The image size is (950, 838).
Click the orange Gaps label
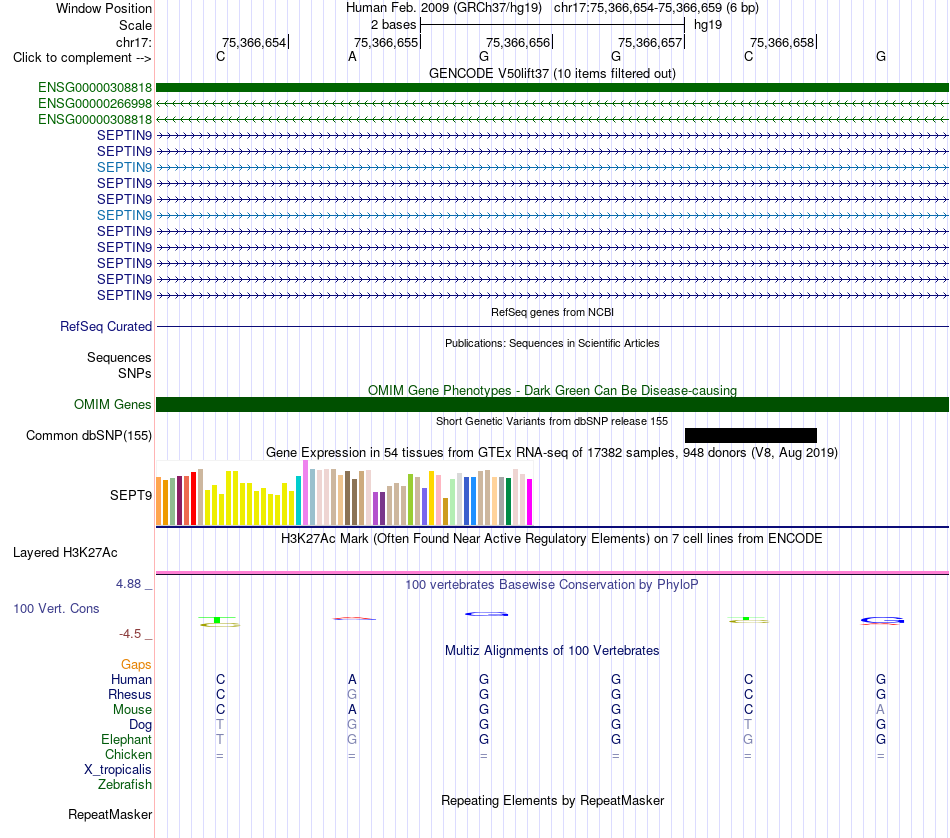tap(136, 665)
